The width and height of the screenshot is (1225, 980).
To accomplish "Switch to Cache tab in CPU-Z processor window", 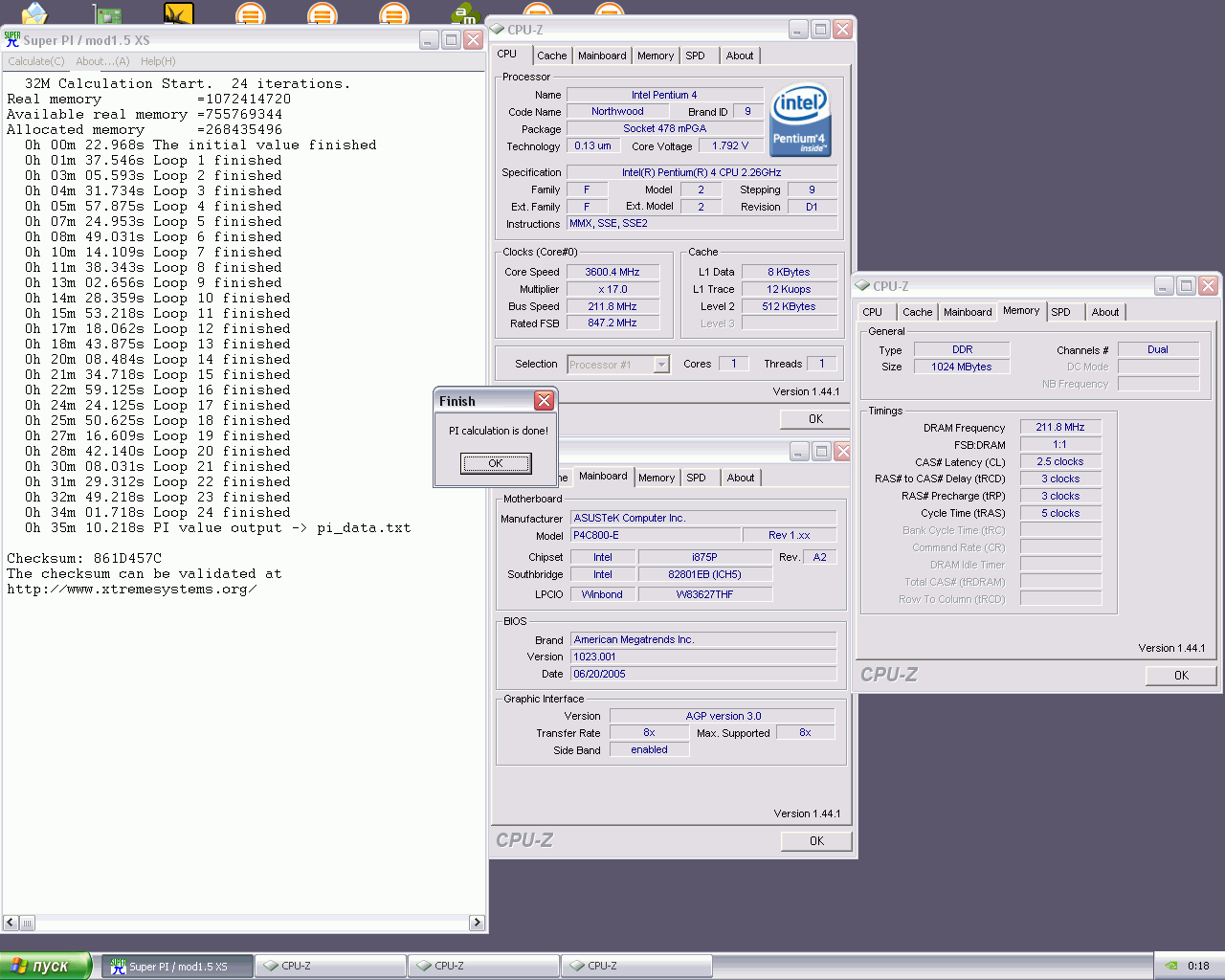I will pos(552,56).
